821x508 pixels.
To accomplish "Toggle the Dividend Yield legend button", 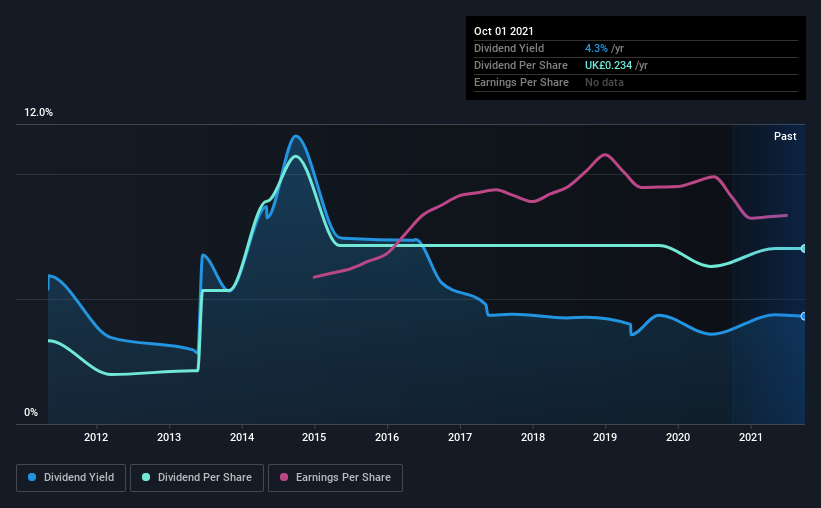I will pyautogui.click(x=71, y=478).
